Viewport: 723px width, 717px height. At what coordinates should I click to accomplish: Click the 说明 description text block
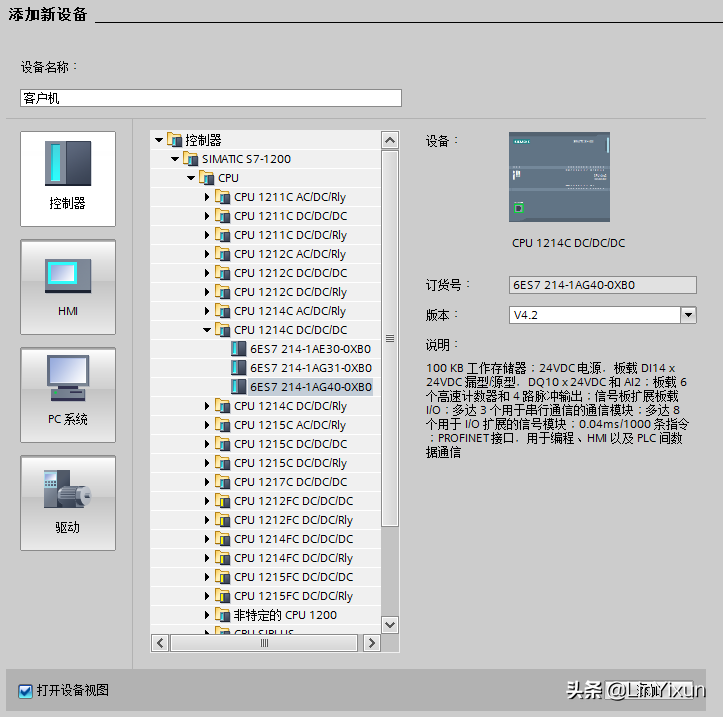click(557, 410)
